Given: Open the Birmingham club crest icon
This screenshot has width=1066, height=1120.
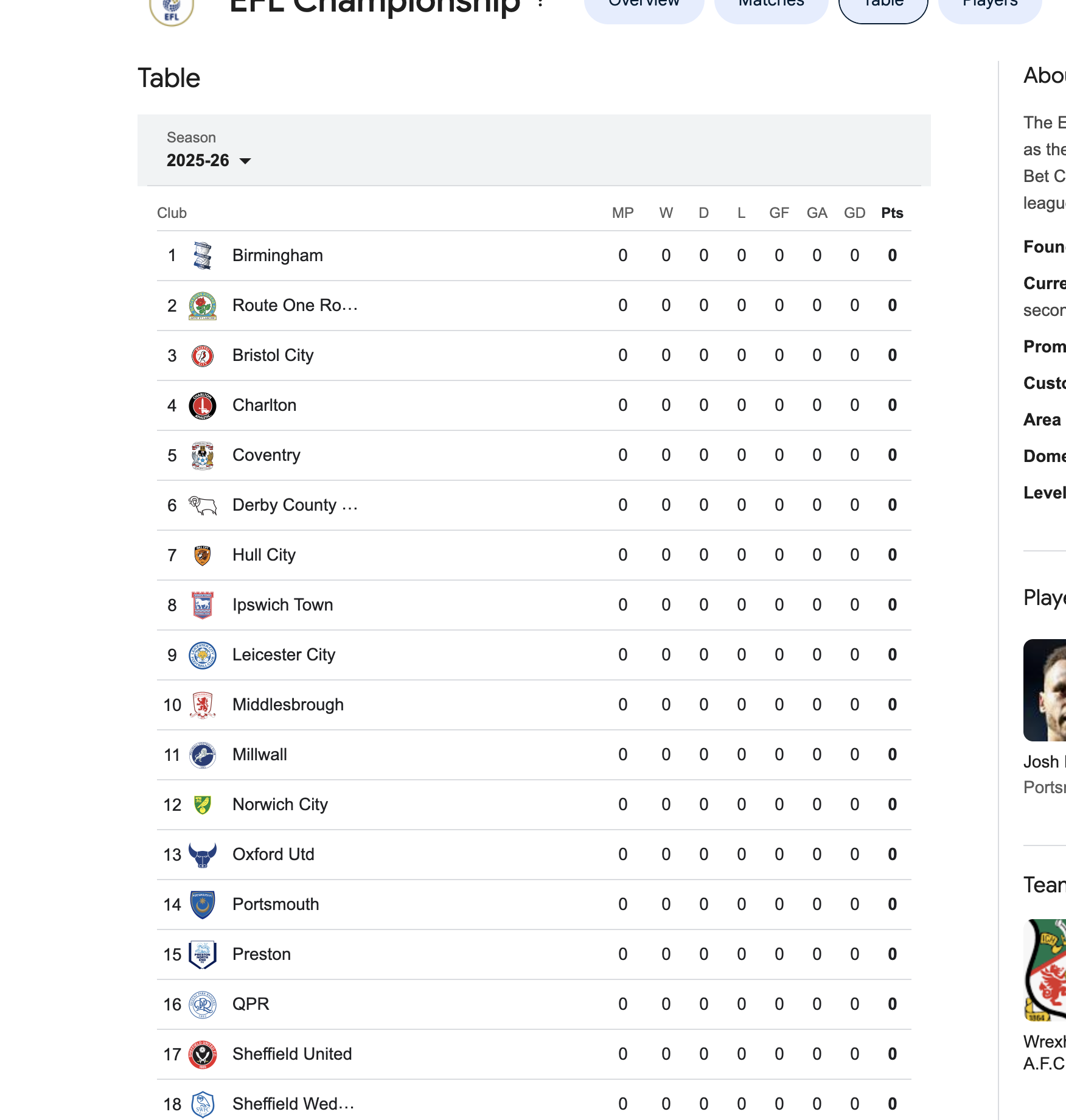Looking at the screenshot, I should tap(203, 256).
